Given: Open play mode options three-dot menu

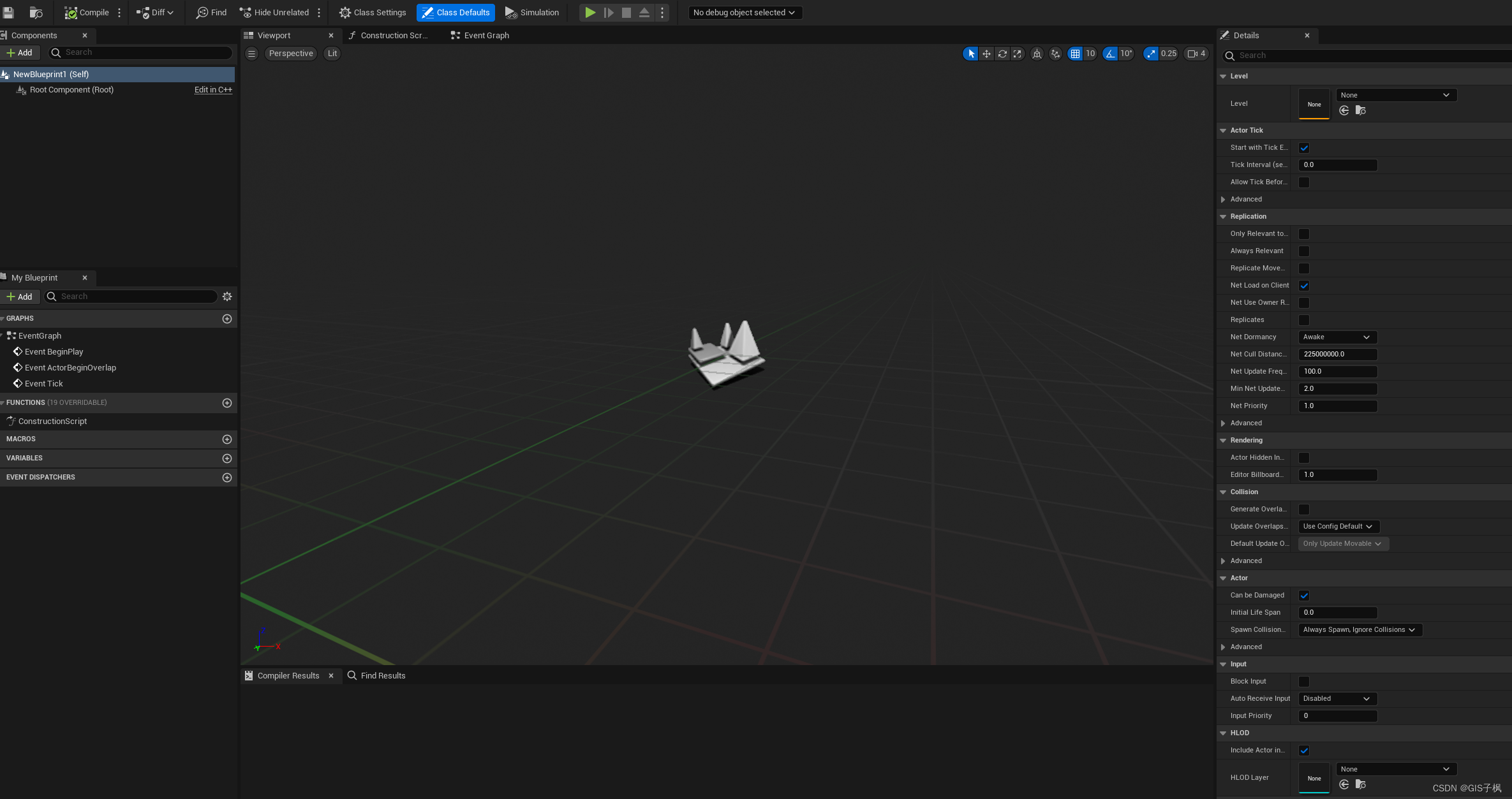Looking at the screenshot, I should click(x=662, y=12).
